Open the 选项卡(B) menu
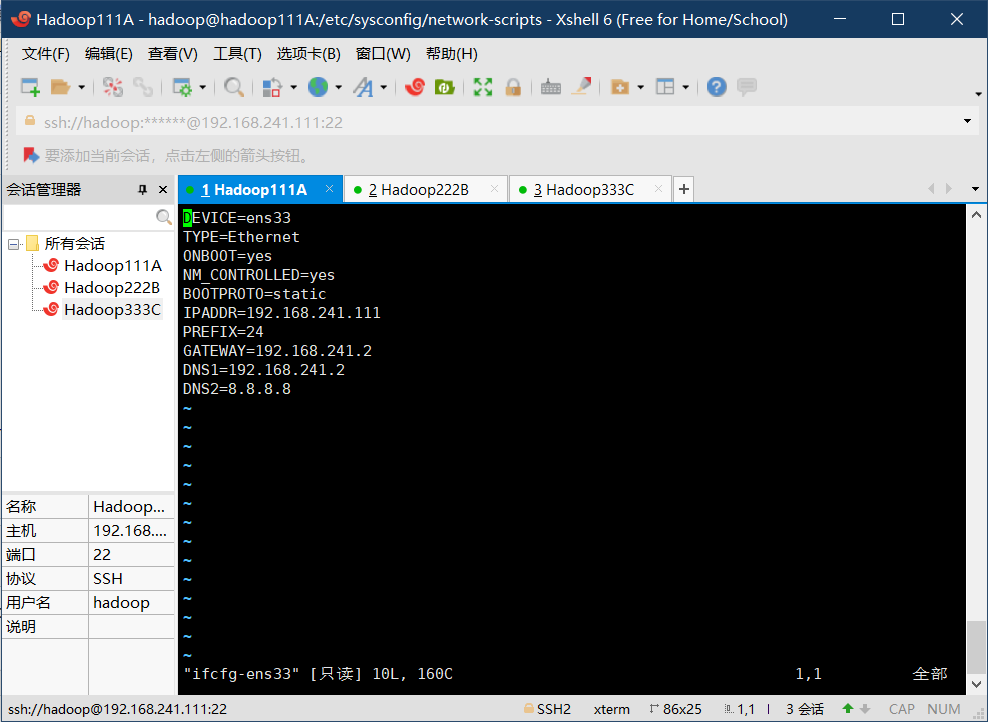The image size is (988, 722). coord(308,54)
